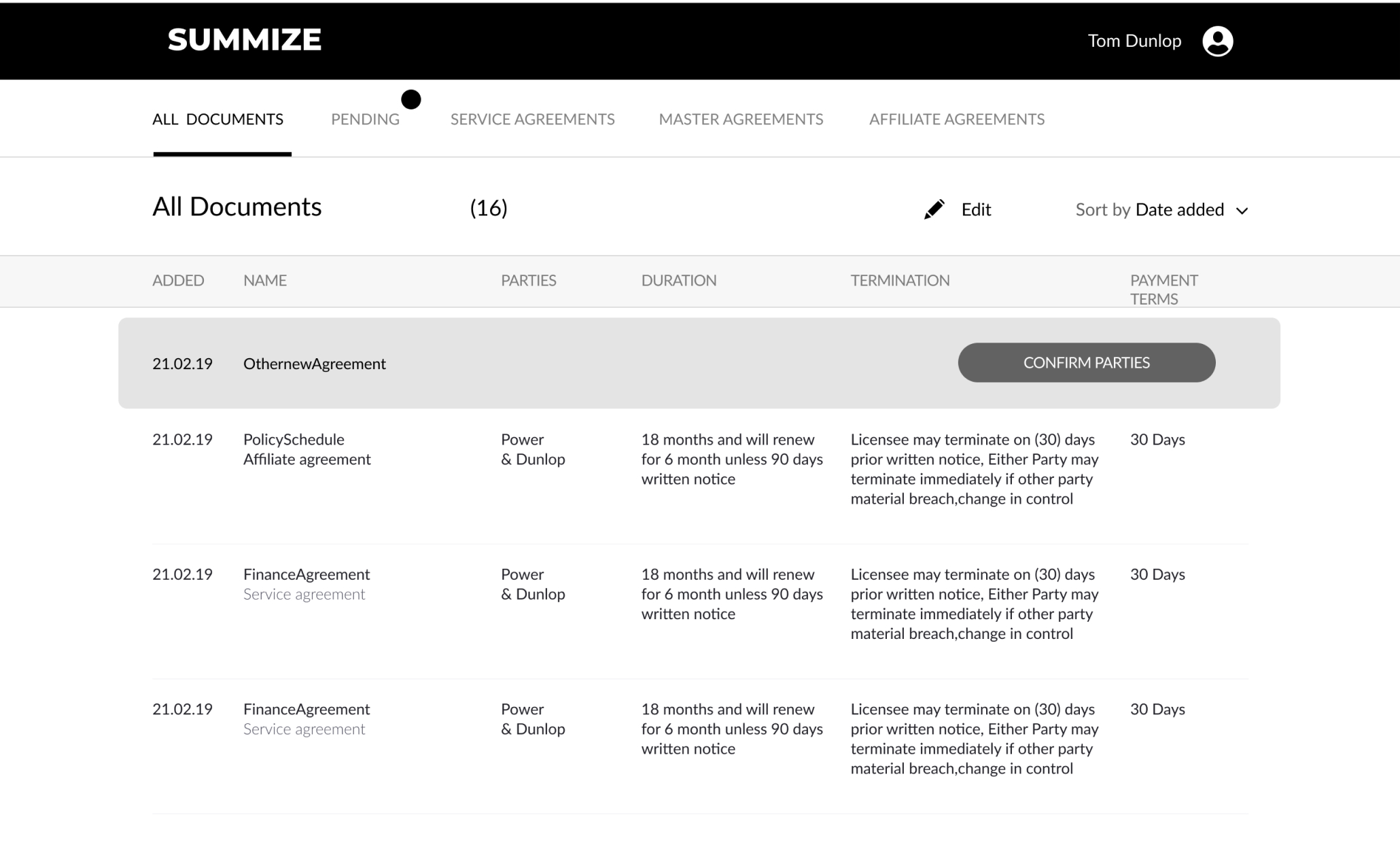Open the Service Agreements tab

[532, 120]
